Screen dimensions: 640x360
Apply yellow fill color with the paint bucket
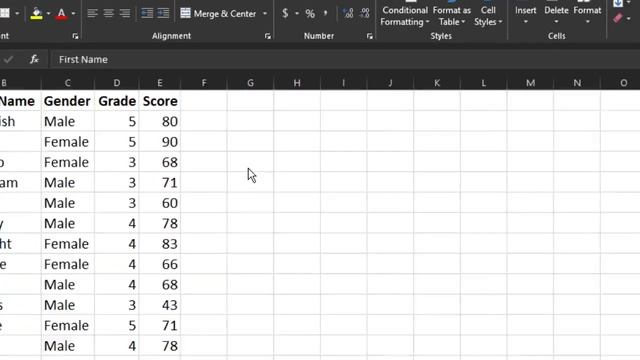[36, 13]
